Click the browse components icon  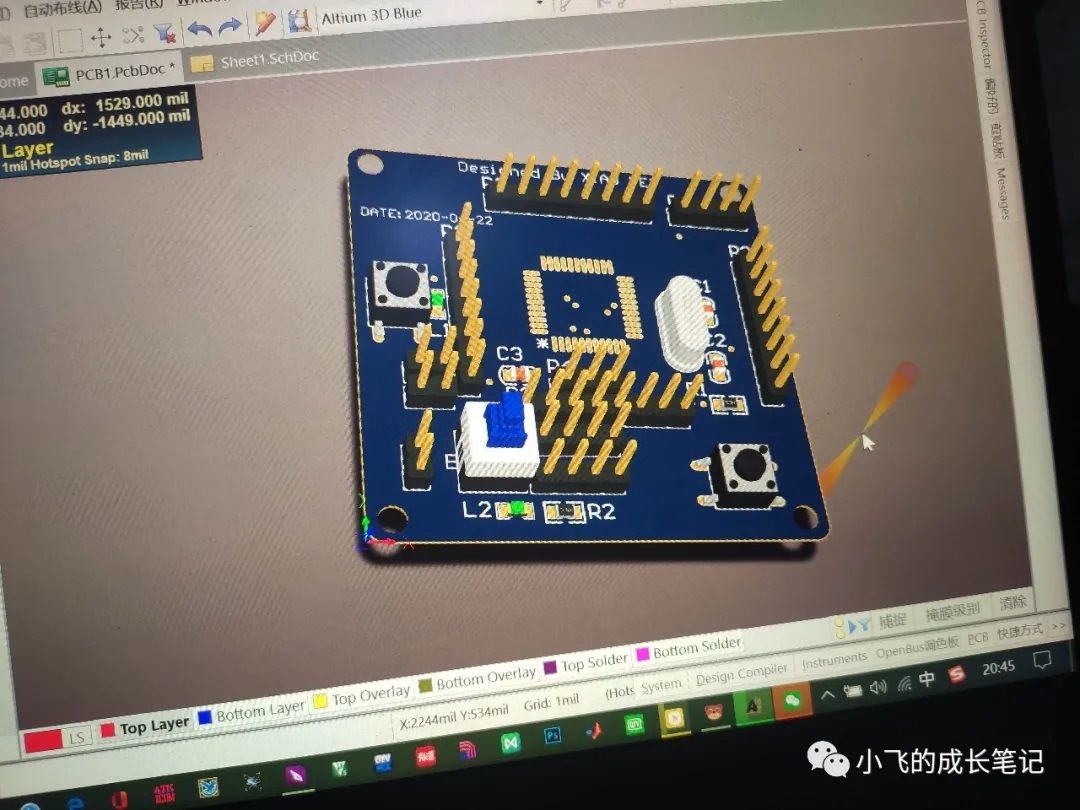[299, 21]
